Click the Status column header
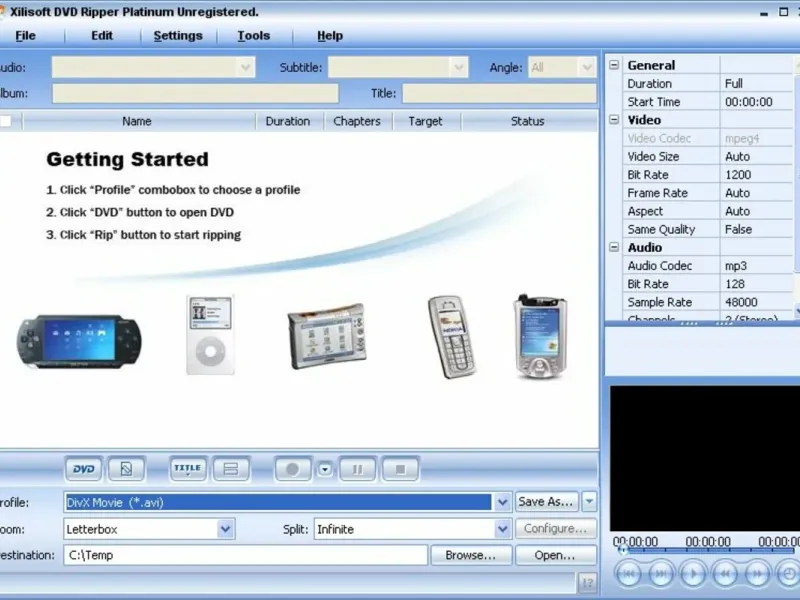The width and height of the screenshot is (800, 600). coord(529,121)
